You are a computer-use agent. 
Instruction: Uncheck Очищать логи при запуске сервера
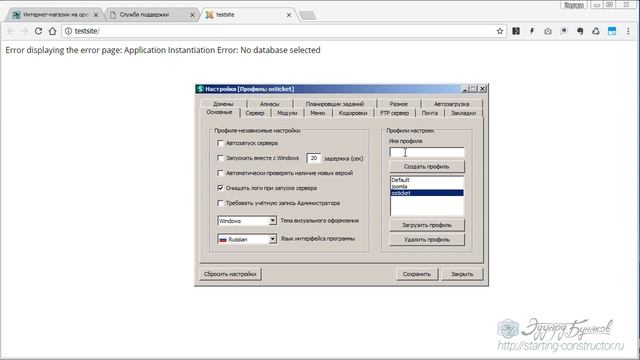coord(220,188)
